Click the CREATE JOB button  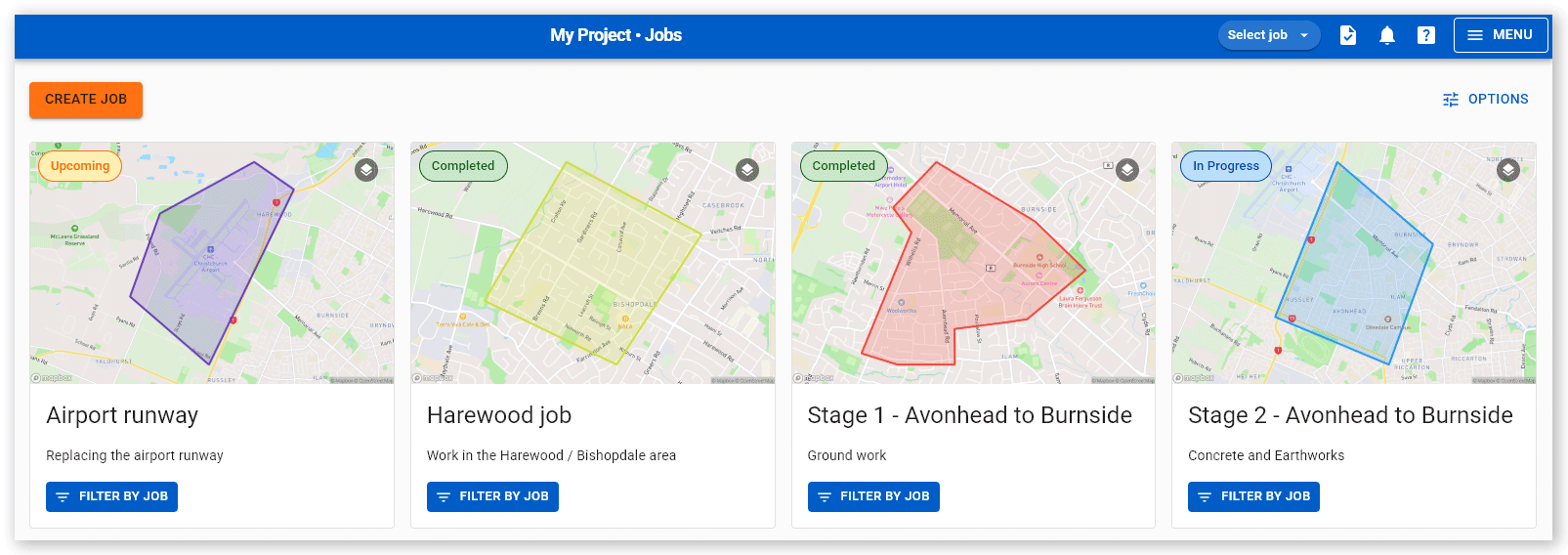[86, 100]
